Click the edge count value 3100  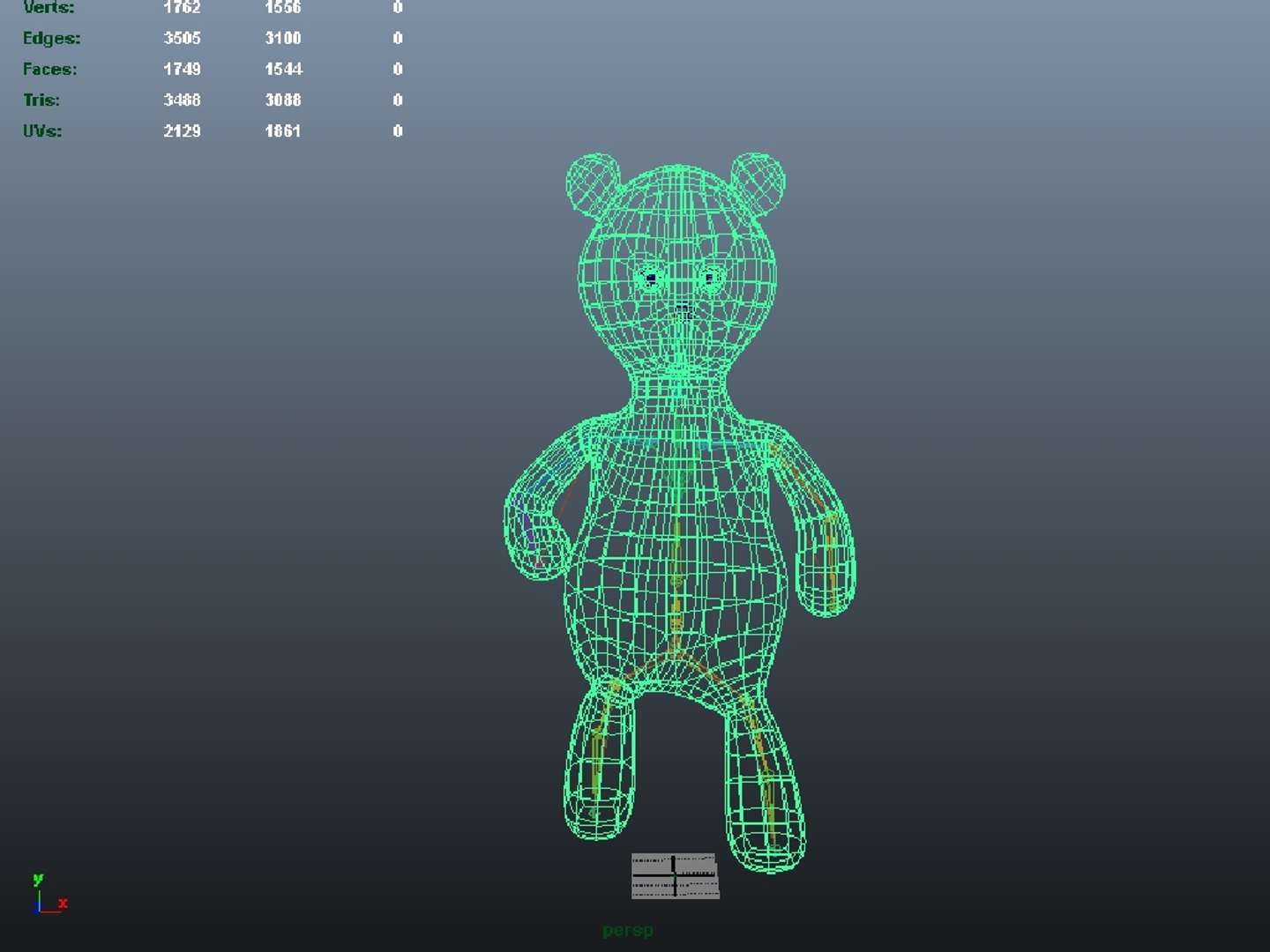click(x=283, y=38)
